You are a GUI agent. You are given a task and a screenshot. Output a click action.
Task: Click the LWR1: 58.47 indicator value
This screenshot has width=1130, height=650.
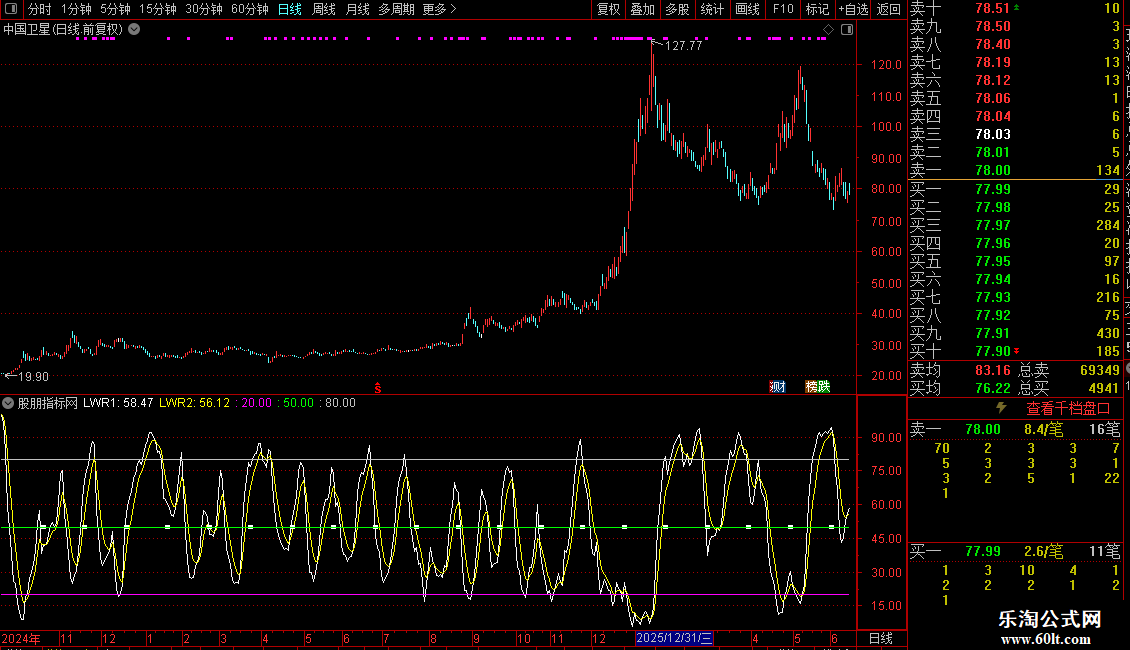[x=118, y=403]
